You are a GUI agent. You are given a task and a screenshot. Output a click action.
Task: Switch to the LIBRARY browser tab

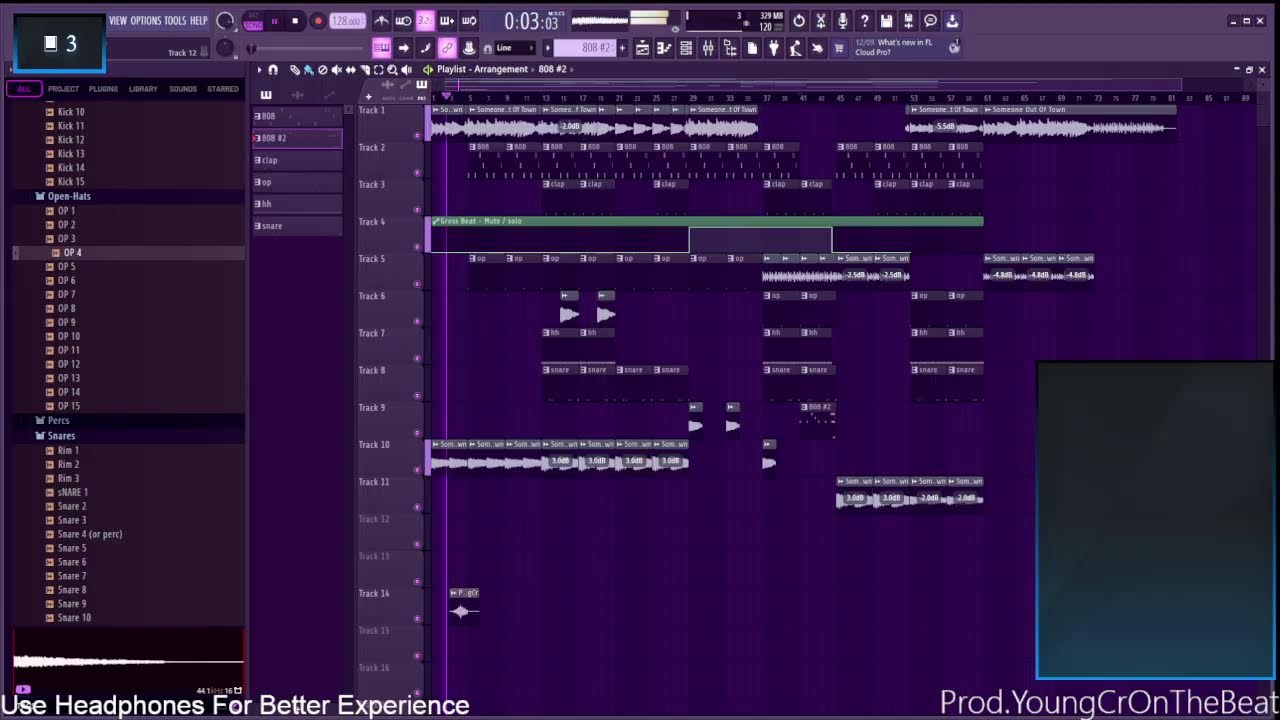[x=143, y=89]
